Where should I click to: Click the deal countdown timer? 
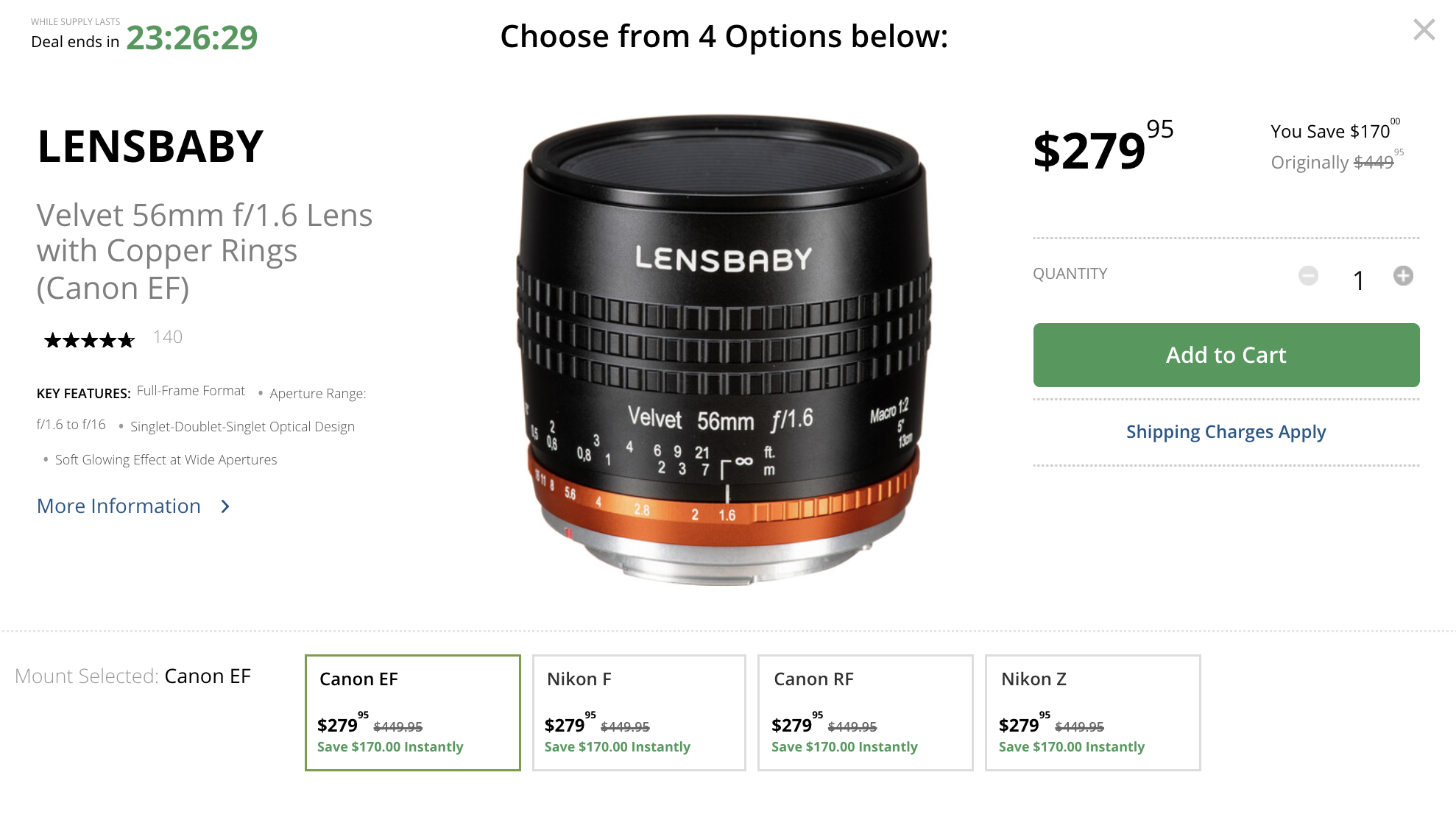point(192,38)
